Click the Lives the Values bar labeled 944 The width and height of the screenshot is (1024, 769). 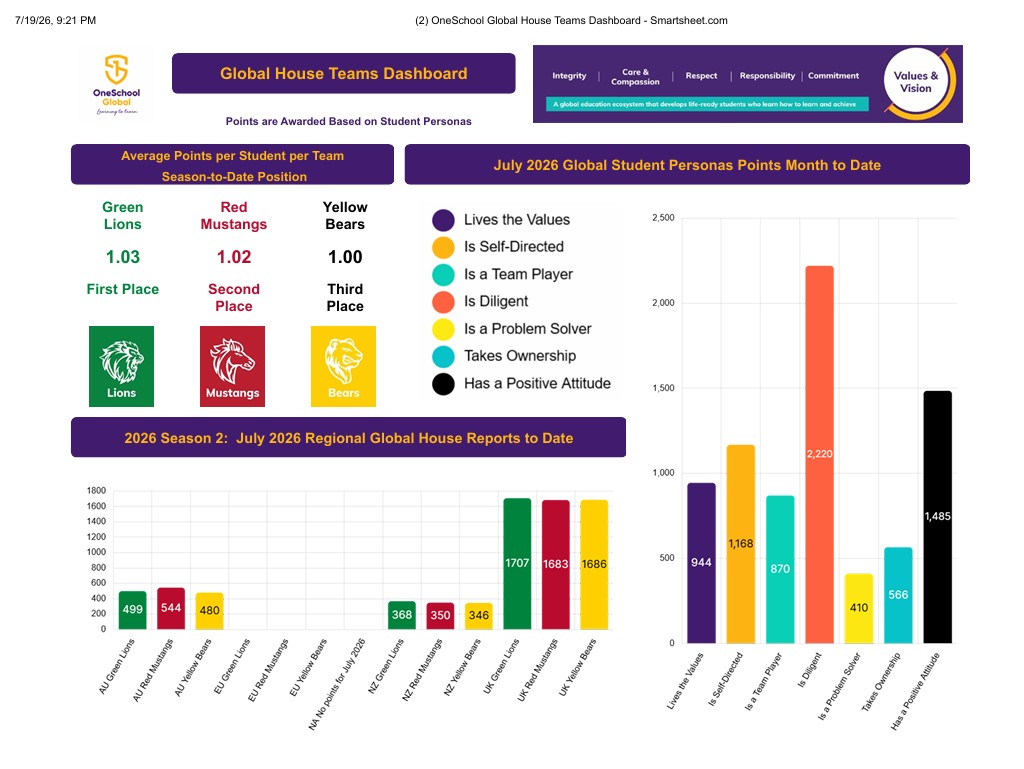pos(701,563)
